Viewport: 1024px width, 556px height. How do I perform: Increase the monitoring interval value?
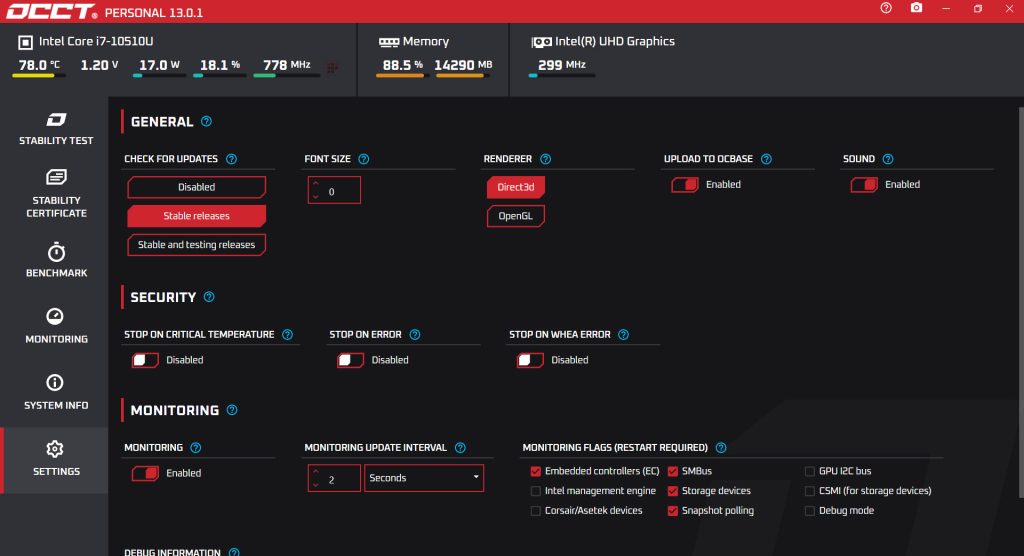[x=316, y=472]
